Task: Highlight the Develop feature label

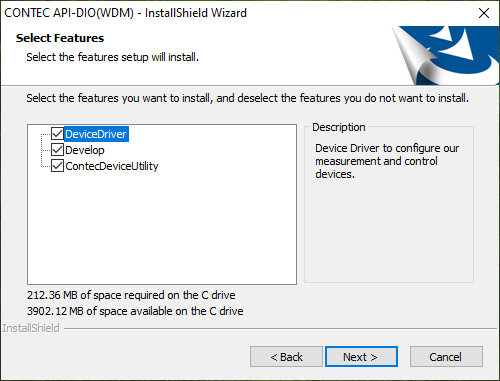Action: point(85,150)
